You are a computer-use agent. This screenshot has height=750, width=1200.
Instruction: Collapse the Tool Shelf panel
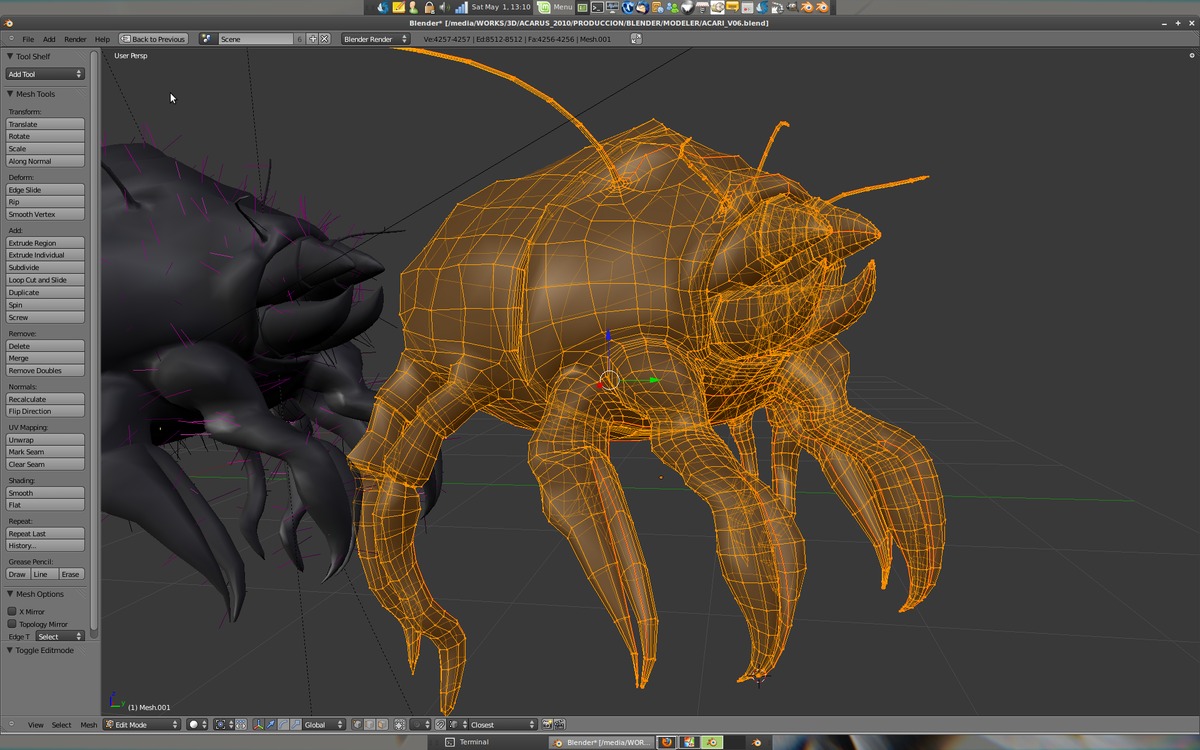coord(10,56)
